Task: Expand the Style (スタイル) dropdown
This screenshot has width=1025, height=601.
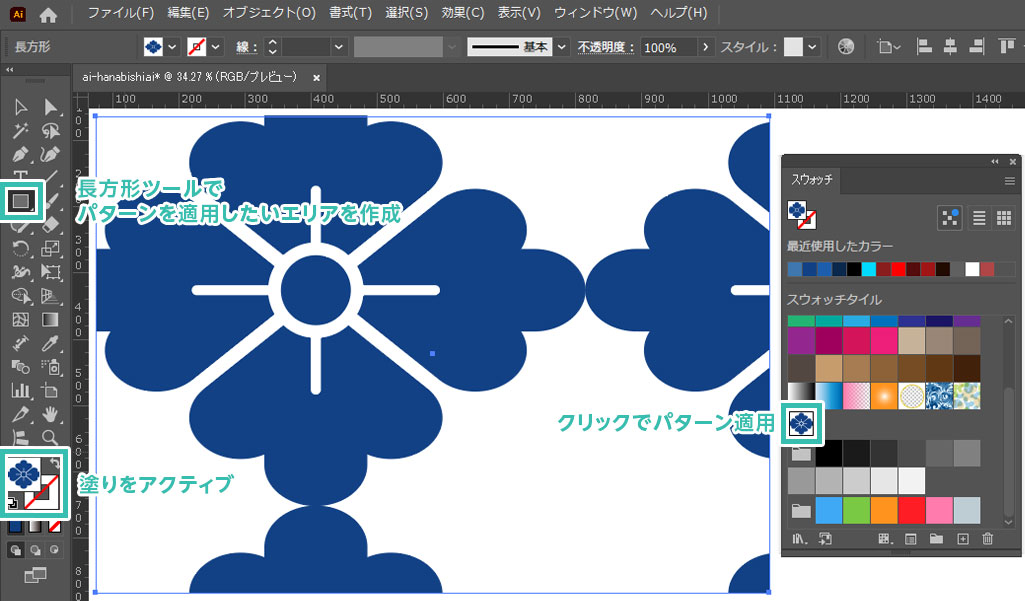Action: (x=812, y=47)
